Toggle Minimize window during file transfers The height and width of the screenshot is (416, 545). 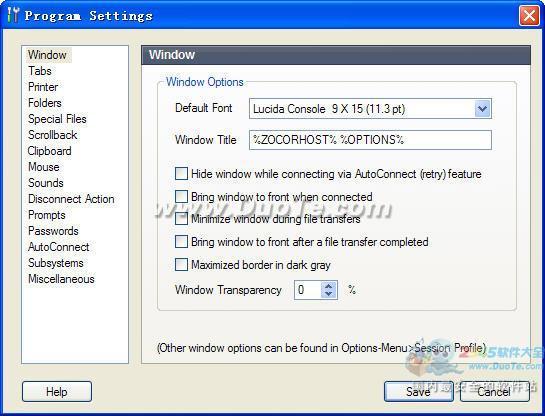pyautogui.click(x=181, y=219)
